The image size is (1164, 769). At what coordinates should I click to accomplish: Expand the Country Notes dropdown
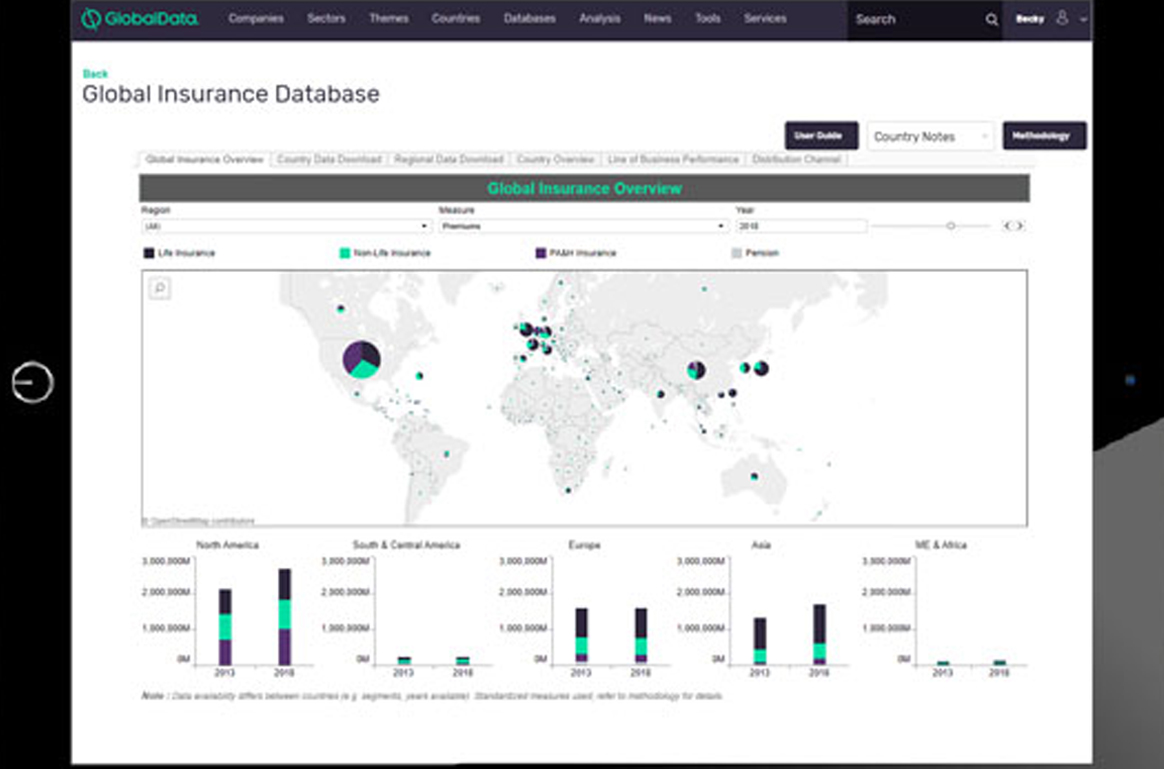pos(930,137)
